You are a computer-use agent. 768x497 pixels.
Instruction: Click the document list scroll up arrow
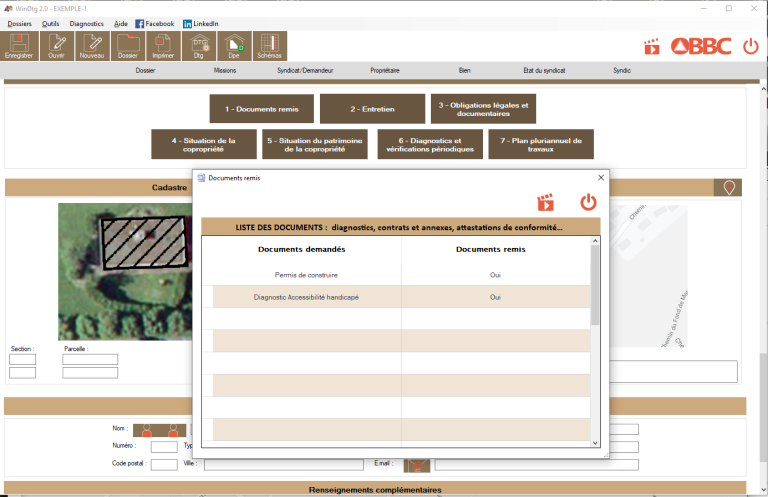[x=595, y=241]
